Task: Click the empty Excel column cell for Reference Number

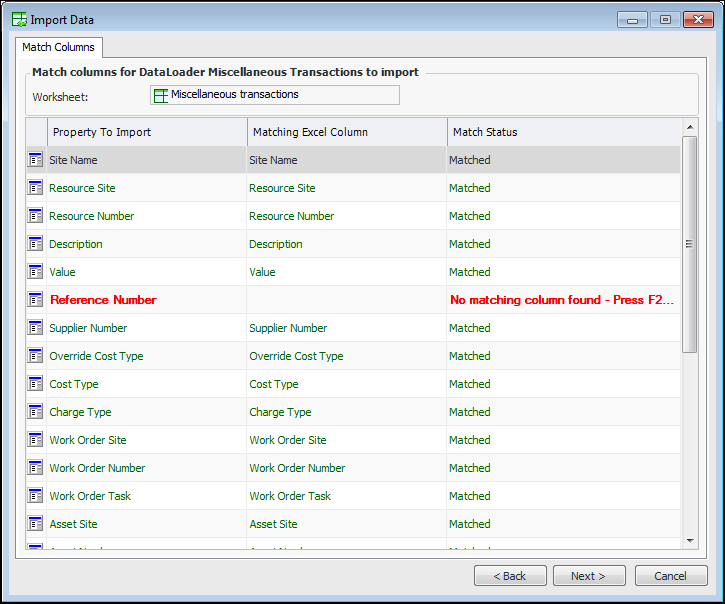Action: 346,300
